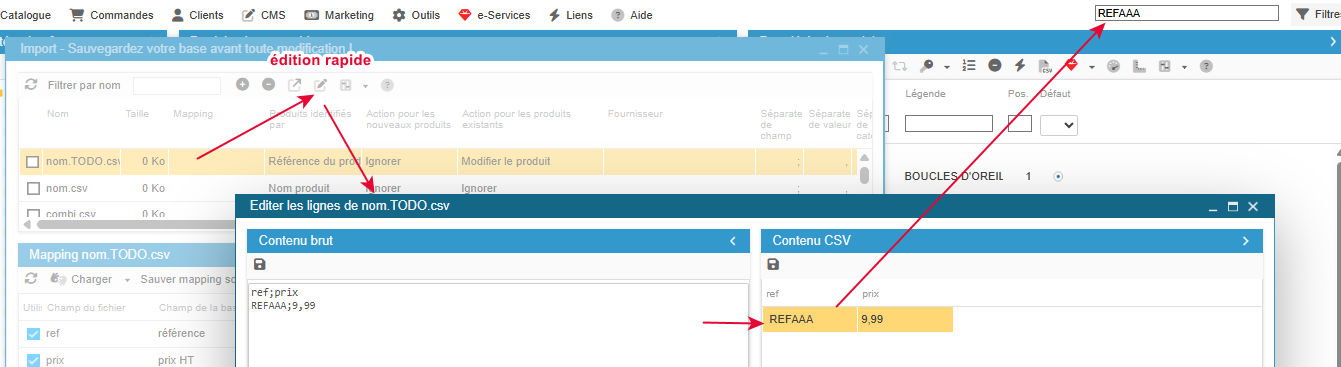Click the Sauver mapping button
1341x367 pixels.
coord(187,280)
